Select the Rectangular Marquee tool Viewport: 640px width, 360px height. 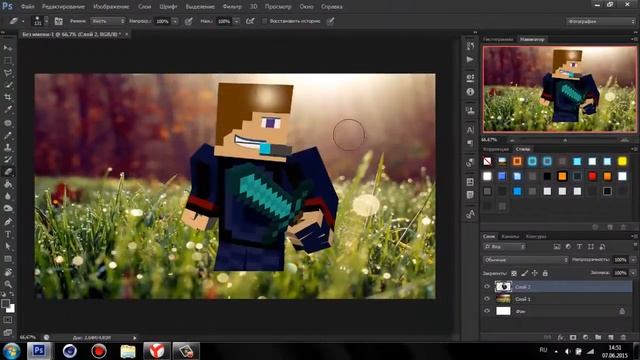[x=8, y=60]
